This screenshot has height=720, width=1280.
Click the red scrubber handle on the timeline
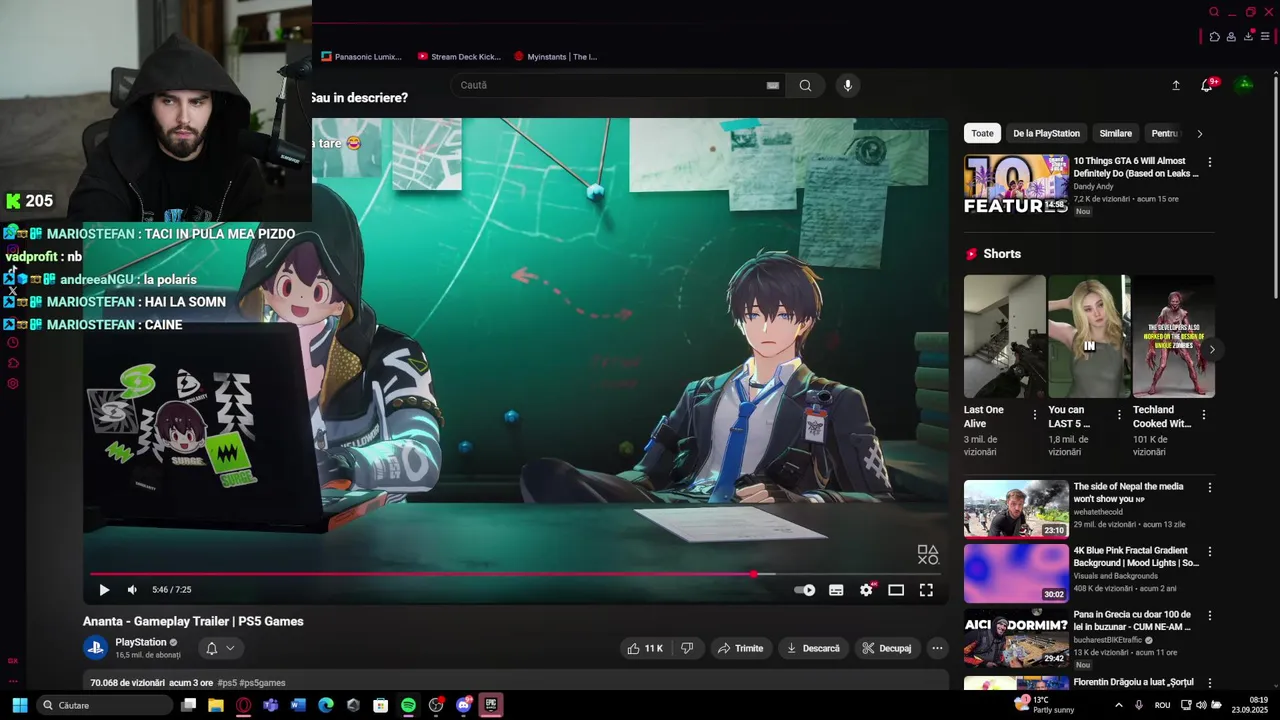pos(754,574)
